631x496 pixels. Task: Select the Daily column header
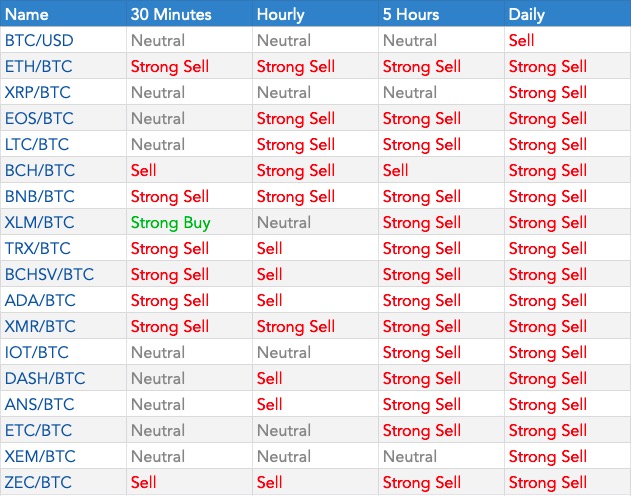point(527,14)
